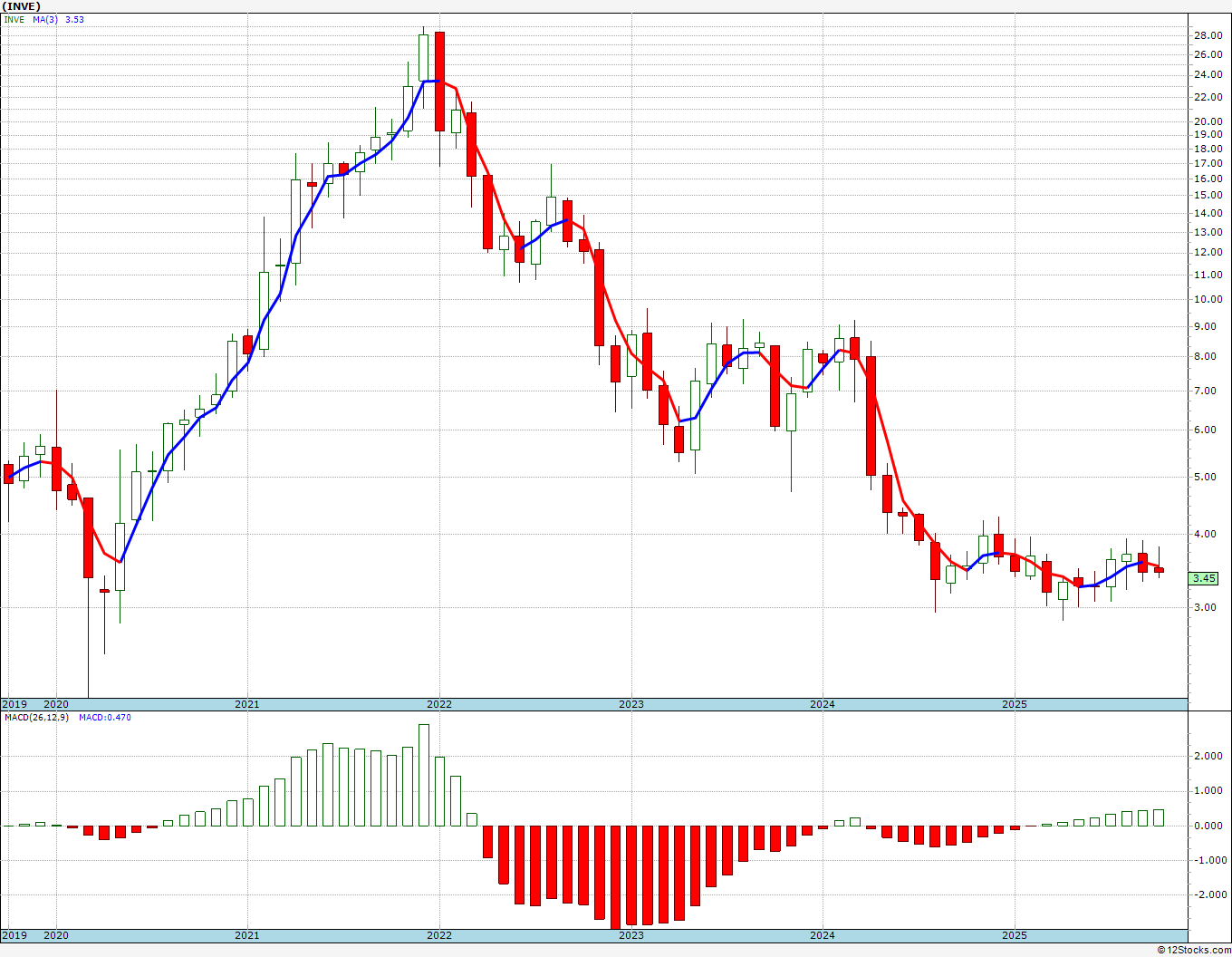Select 2022 on the price chart time axis
The image size is (1232, 957).
click(x=439, y=704)
